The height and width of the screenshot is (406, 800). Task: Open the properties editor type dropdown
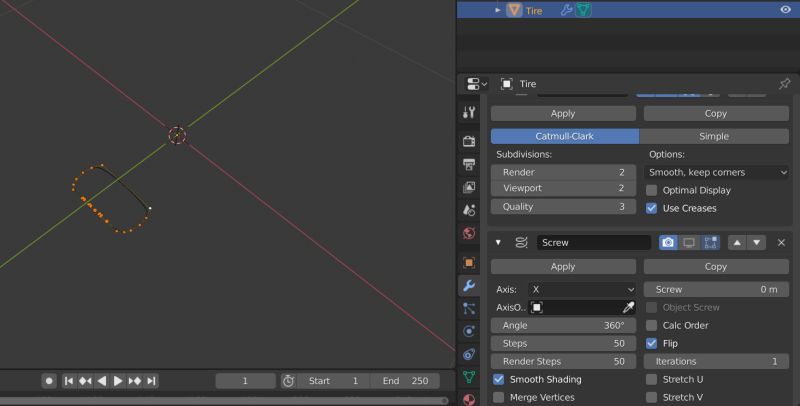[477, 84]
